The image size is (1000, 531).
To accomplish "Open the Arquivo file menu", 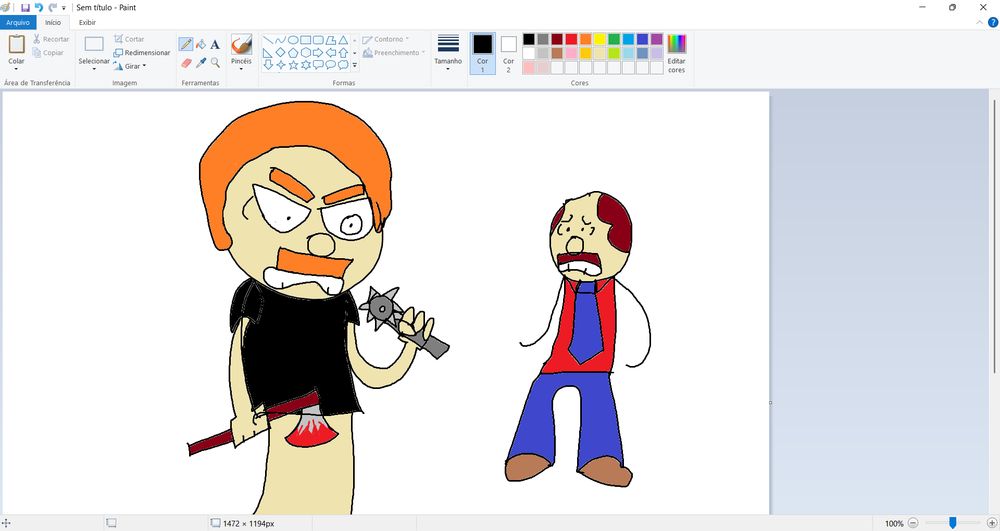I will coord(18,22).
